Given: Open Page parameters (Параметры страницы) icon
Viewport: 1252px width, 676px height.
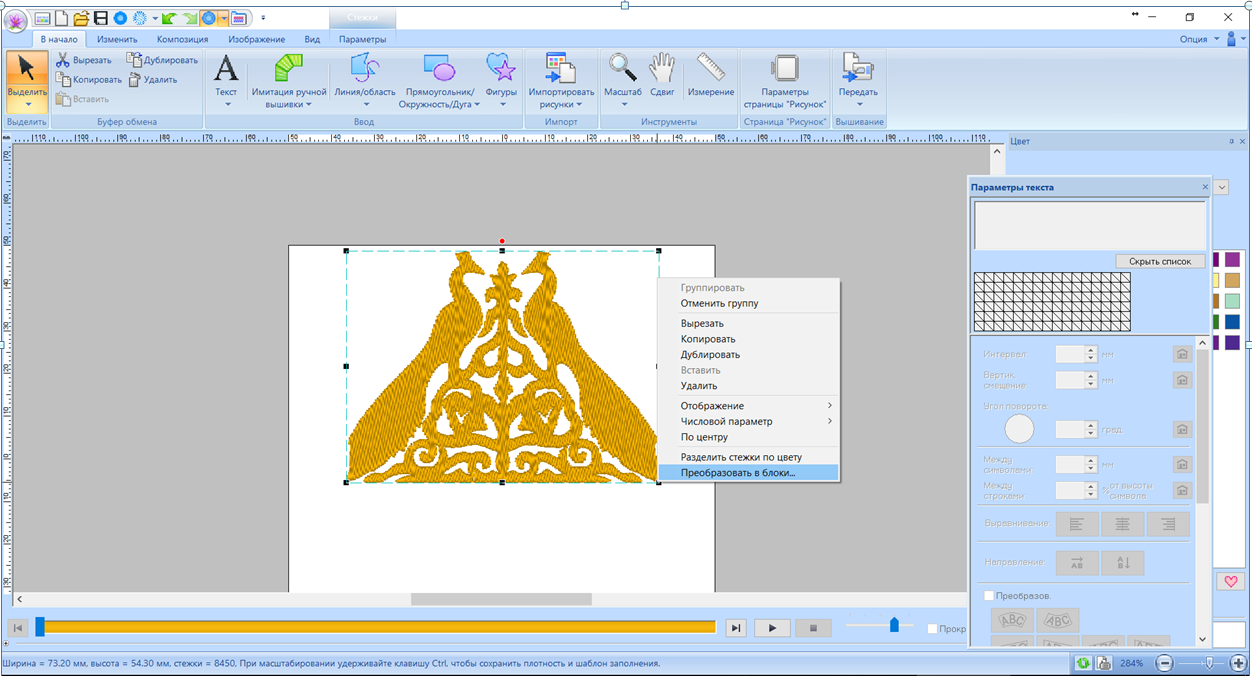Looking at the screenshot, I should [x=785, y=68].
